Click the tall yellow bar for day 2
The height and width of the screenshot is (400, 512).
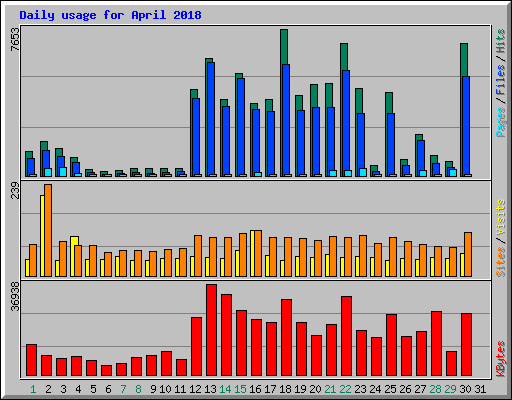coord(42,236)
